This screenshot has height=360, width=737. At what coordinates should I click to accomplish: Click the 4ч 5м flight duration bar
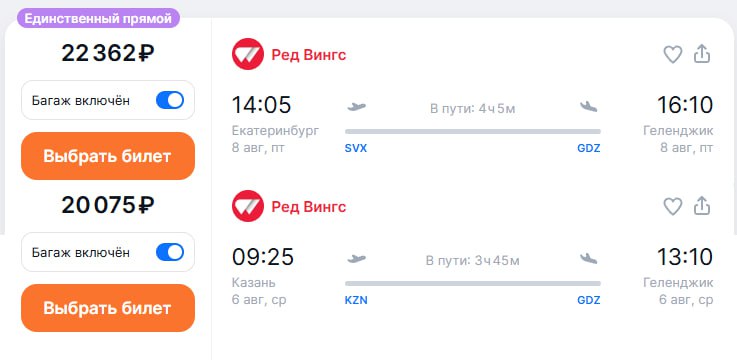pyautogui.click(x=473, y=132)
